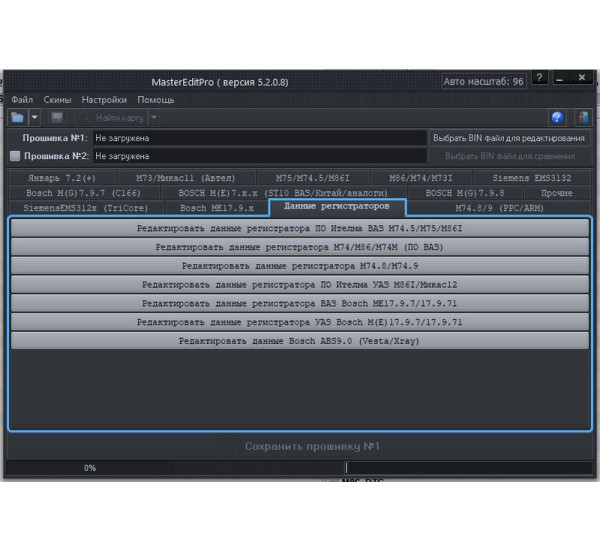Click the open file folder icon

pos(17,118)
